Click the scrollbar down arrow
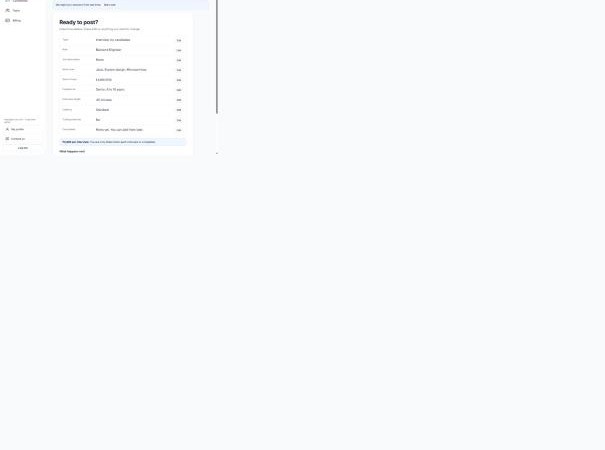The image size is (605, 450). point(217,154)
